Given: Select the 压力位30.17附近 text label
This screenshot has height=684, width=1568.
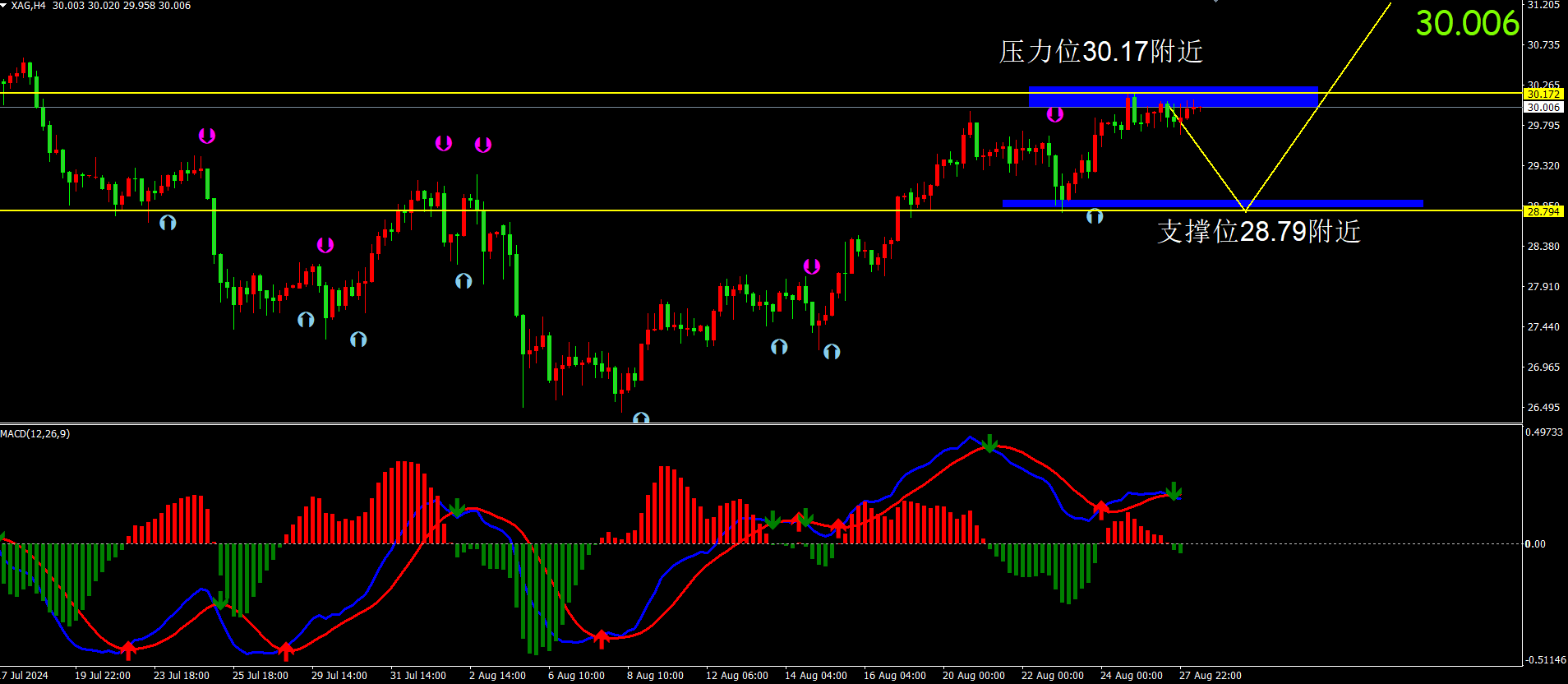Looking at the screenshot, I should tap(1101, 52).
